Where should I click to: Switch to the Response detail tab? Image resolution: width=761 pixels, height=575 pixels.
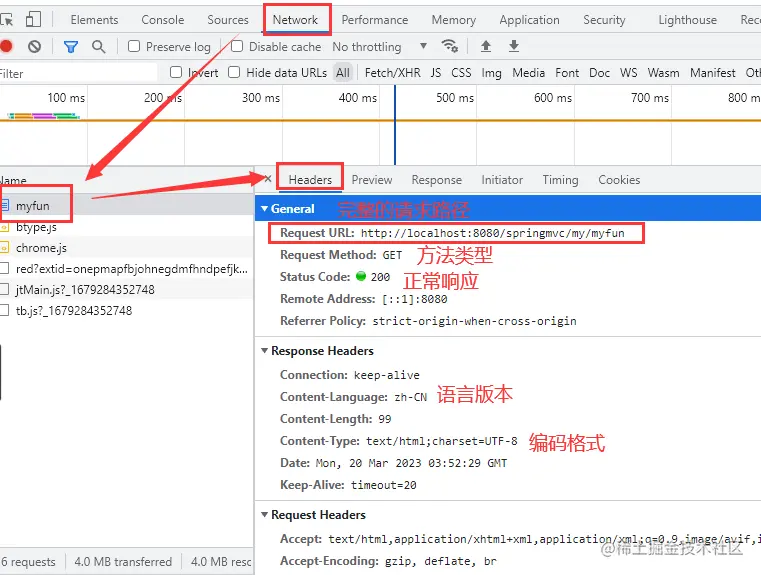point(437,180)
